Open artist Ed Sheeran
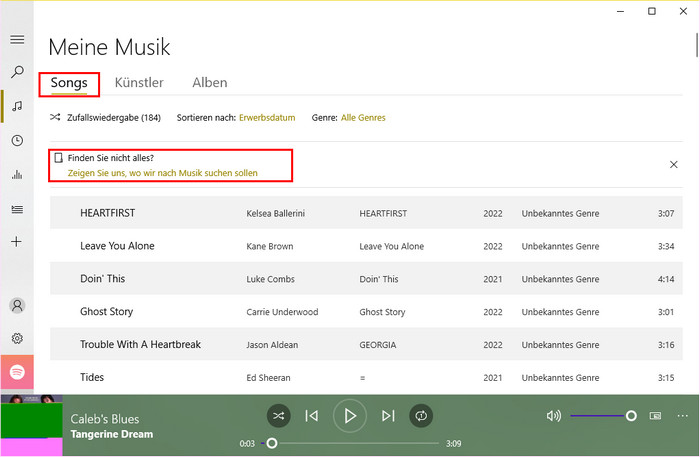This screenshot has height=457, width=700. [268, 378]
